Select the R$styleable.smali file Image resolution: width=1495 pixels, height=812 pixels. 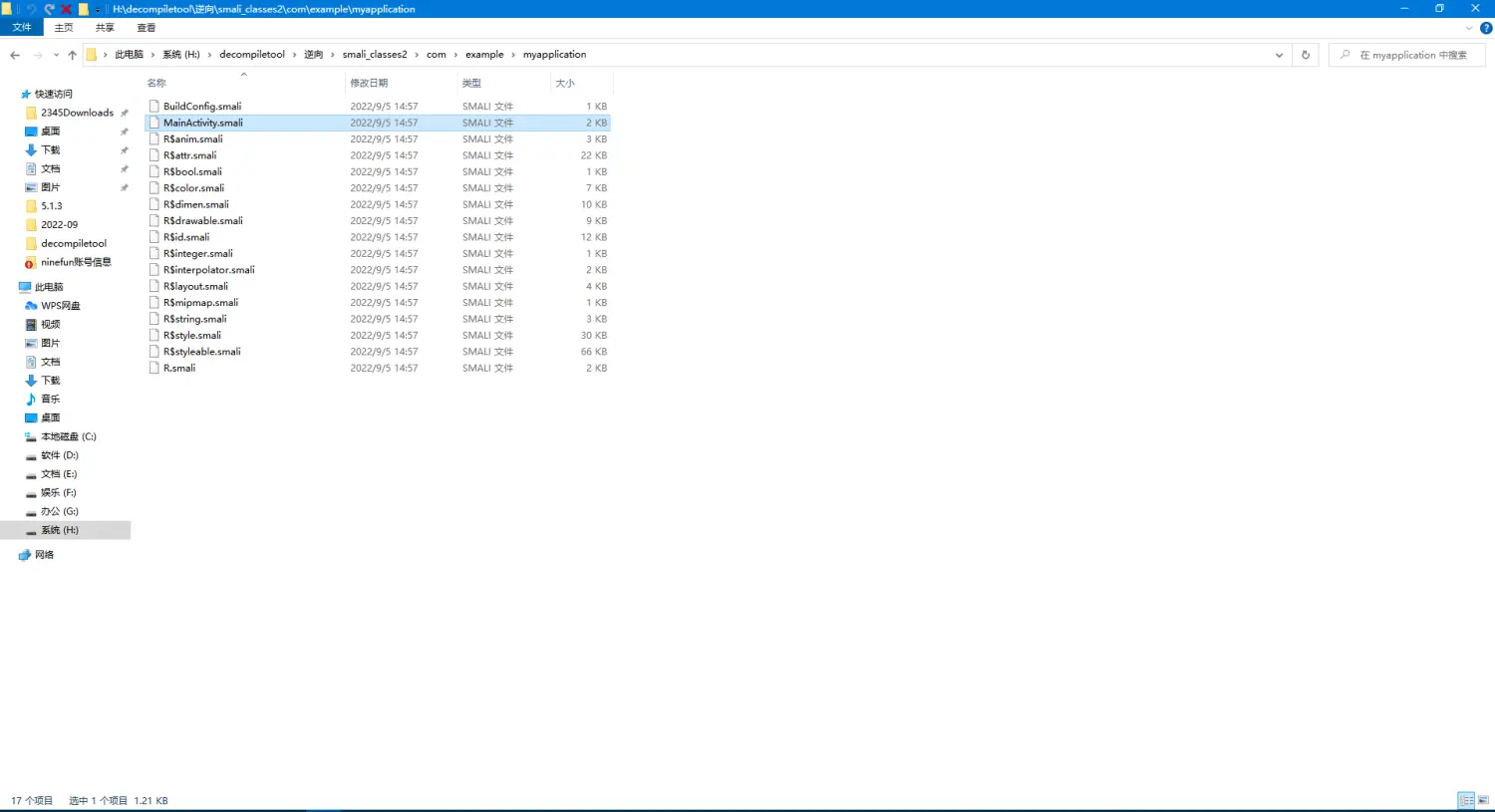point(201,352)
